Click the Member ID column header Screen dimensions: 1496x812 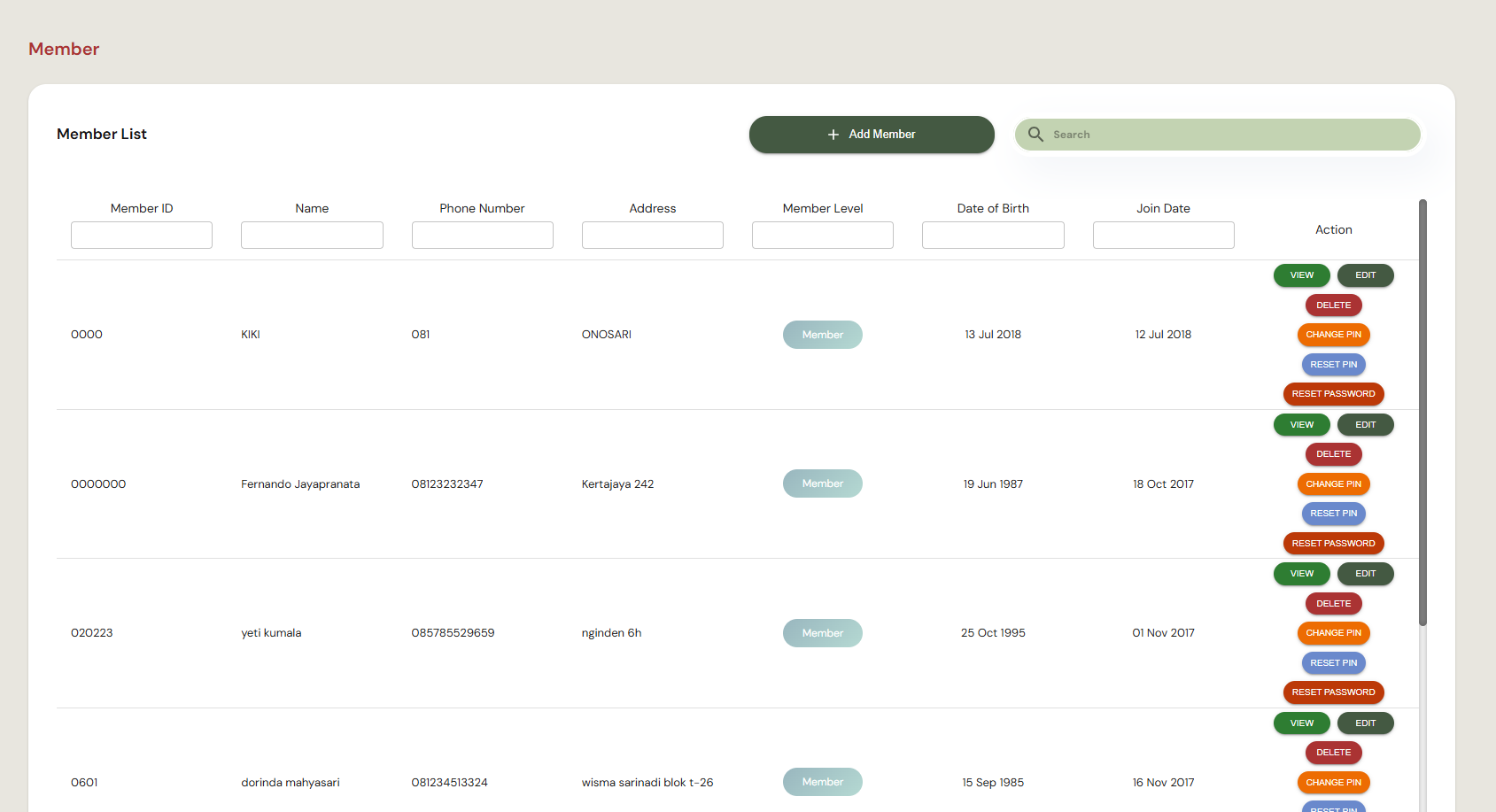(142, 209)
